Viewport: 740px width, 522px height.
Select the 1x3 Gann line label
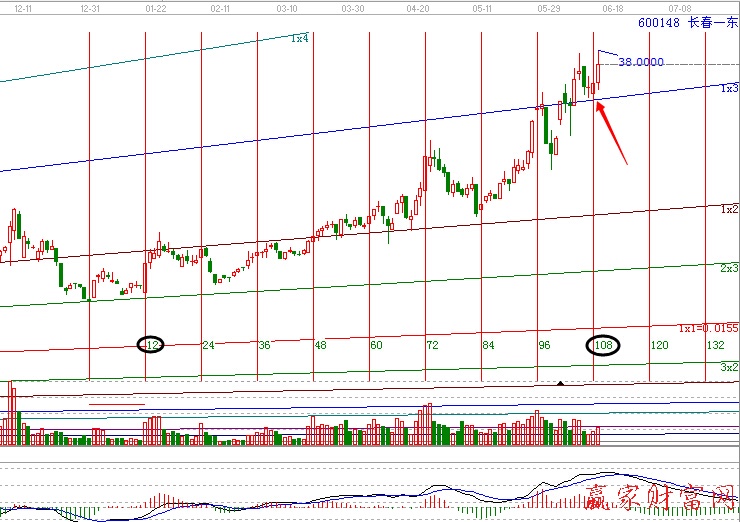tap(729, 88)
